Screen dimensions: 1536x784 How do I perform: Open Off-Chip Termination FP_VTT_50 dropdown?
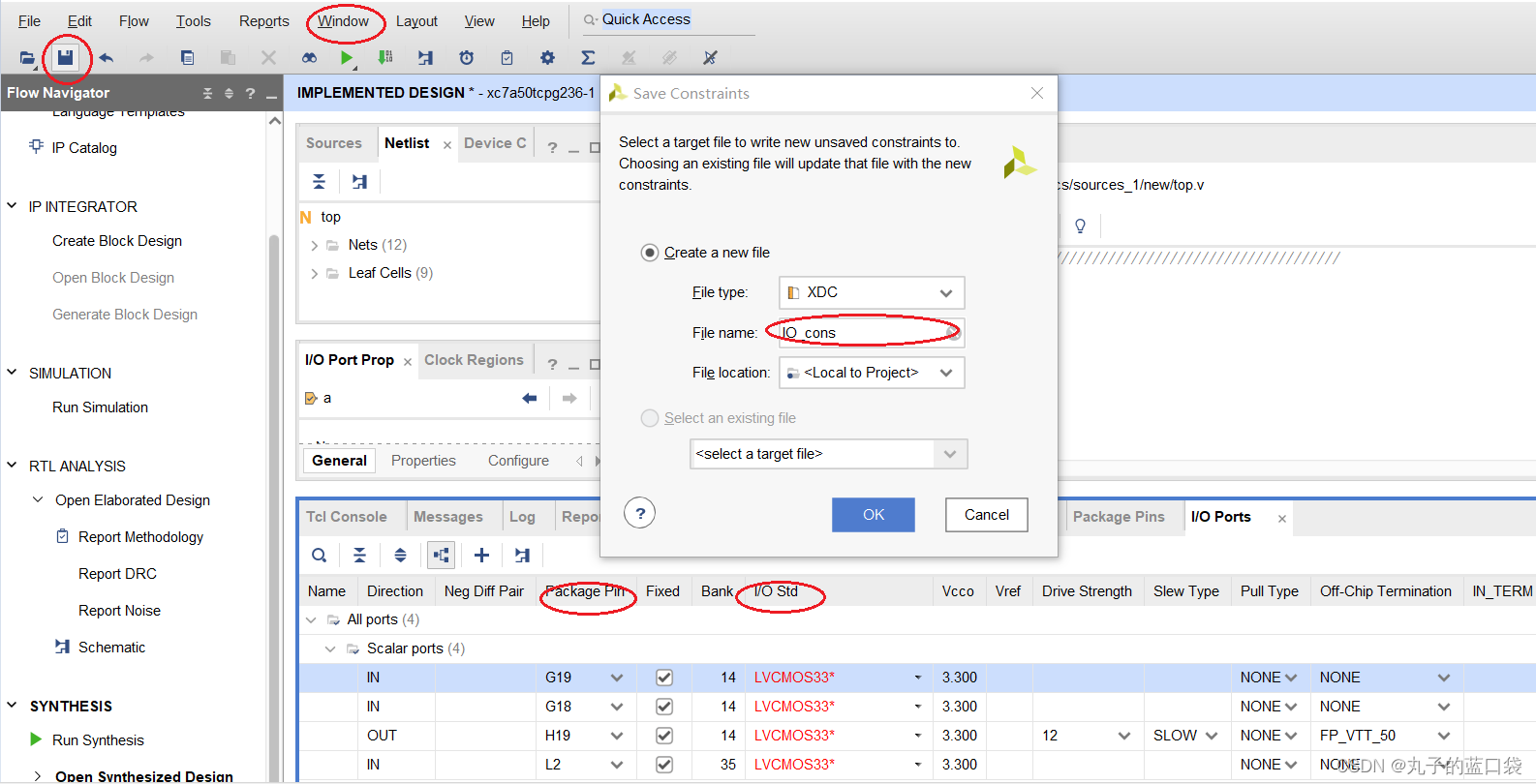pyautogui.click(x=1444, y=736)
